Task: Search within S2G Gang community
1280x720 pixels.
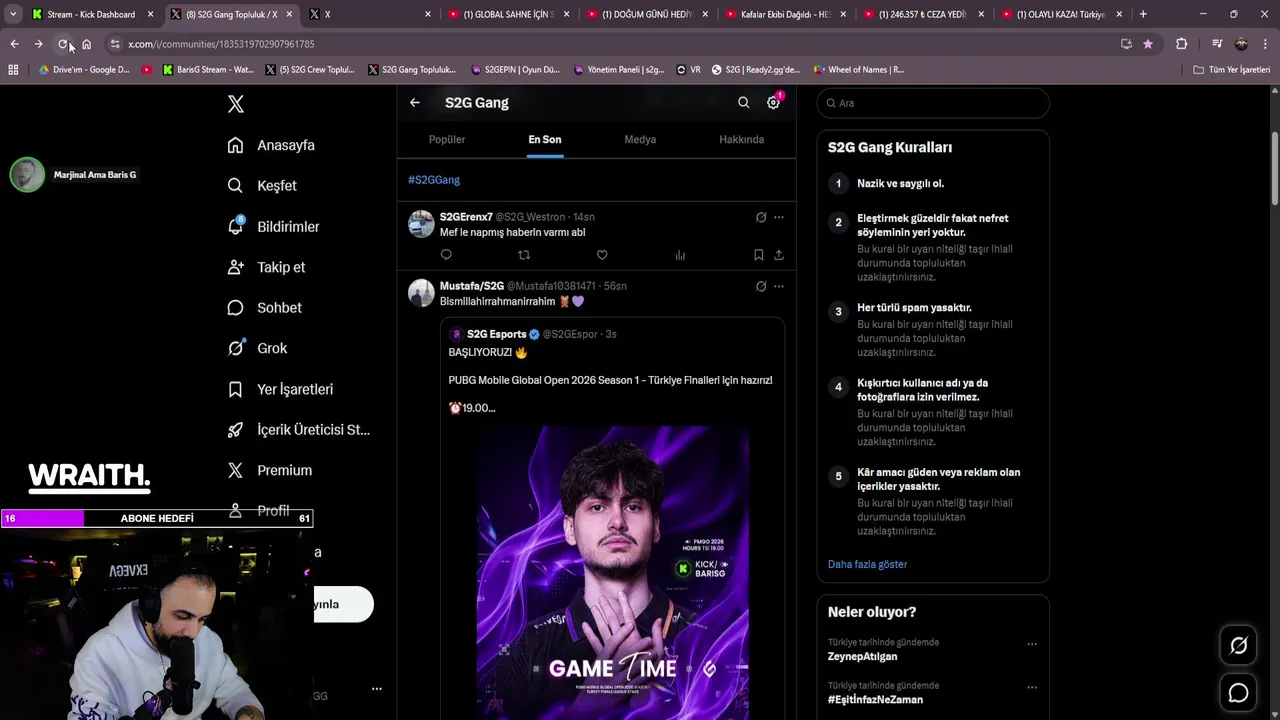Action: [743, 102]
